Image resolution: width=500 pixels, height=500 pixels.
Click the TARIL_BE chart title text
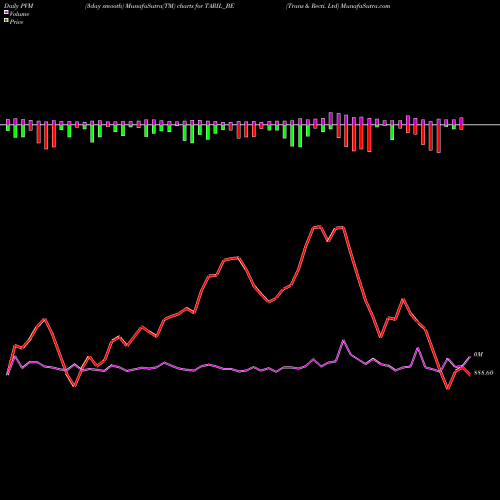tap(160, 6)
